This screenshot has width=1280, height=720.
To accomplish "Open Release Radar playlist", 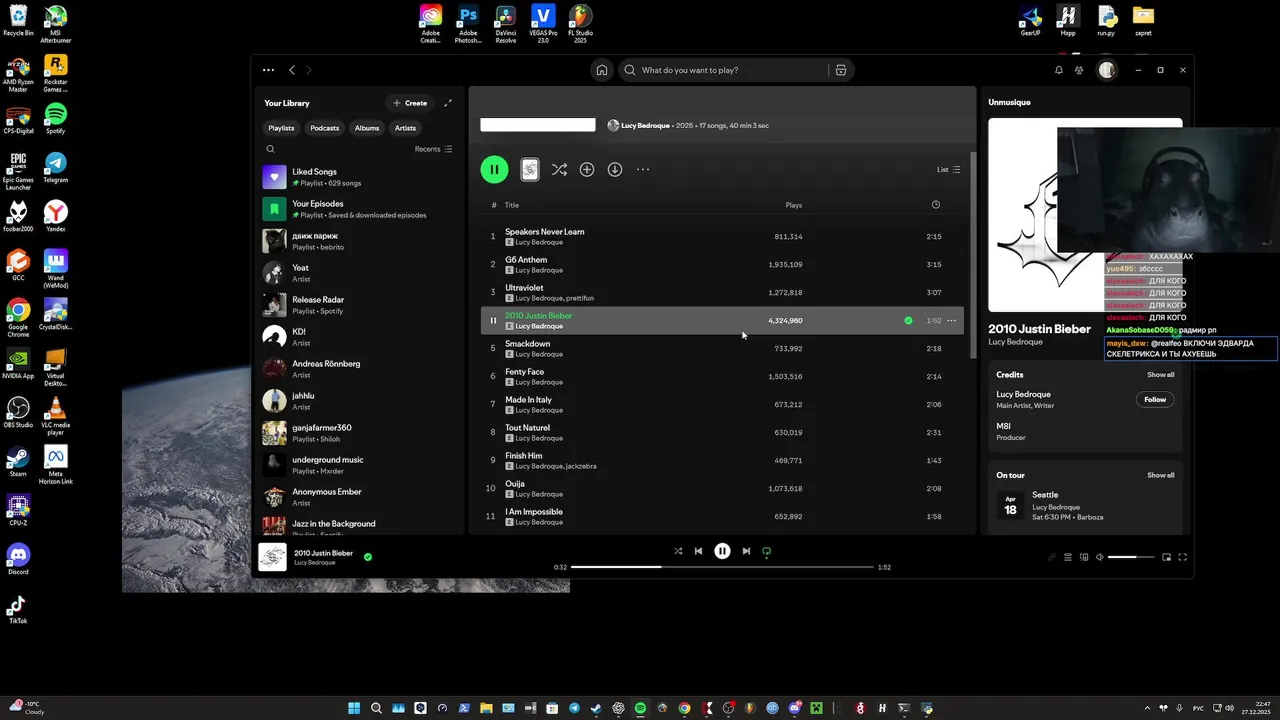I will [x=360, y=305].
